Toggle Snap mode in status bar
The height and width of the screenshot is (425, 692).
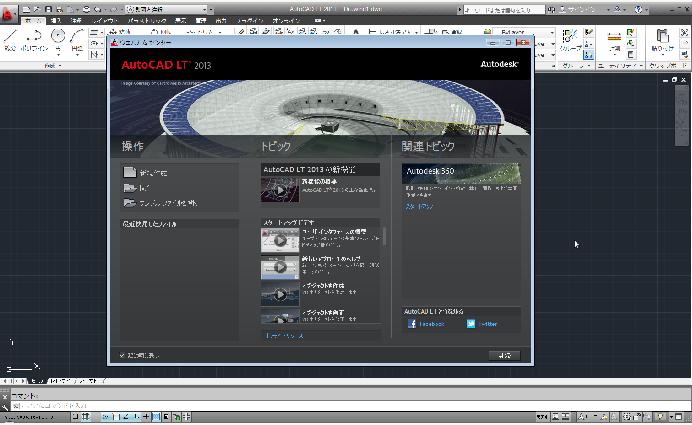(x=75, y=416)
